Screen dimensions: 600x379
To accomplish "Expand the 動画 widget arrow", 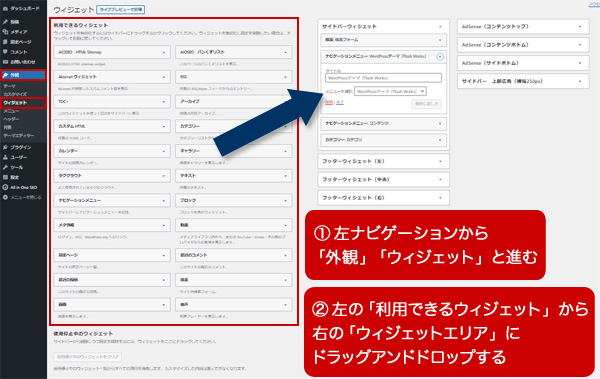I will tap(285, 225).
